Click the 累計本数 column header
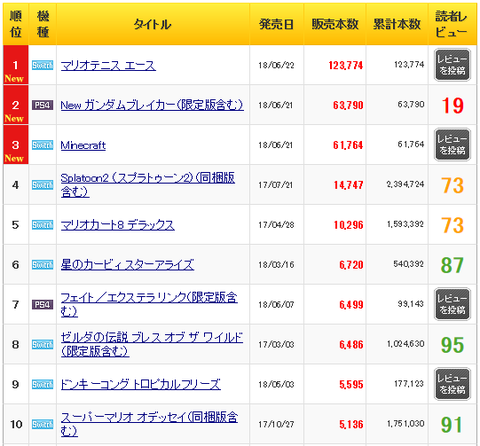The width and height of the screenshot is (480, 446). 397,24
